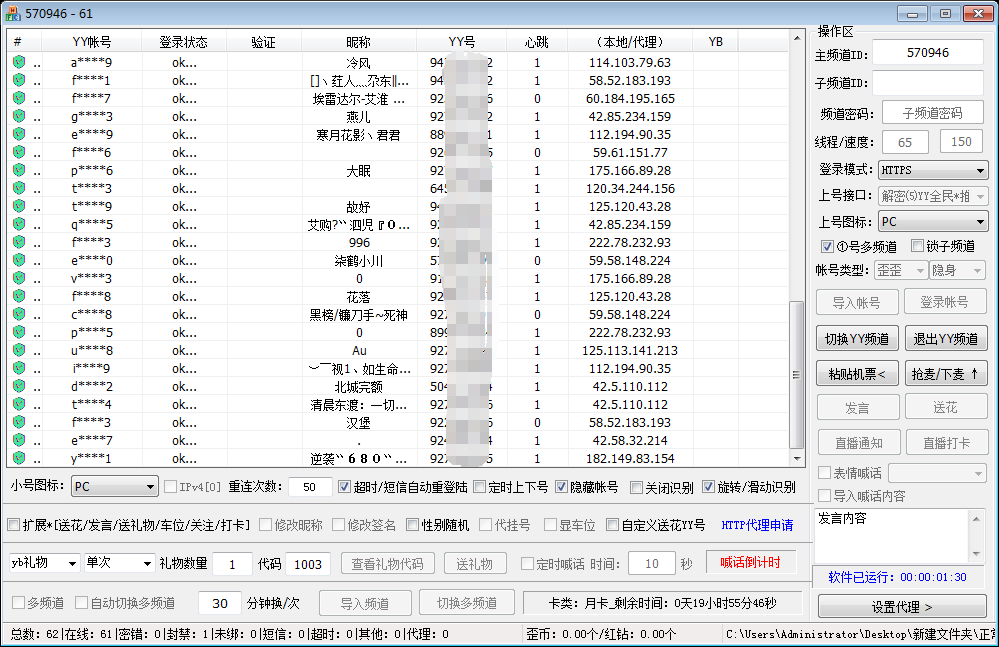This screenshot has width=999, height=647.
Task: Select nickname cell 黑榜/镰刀手~死神
Action: 359,315
